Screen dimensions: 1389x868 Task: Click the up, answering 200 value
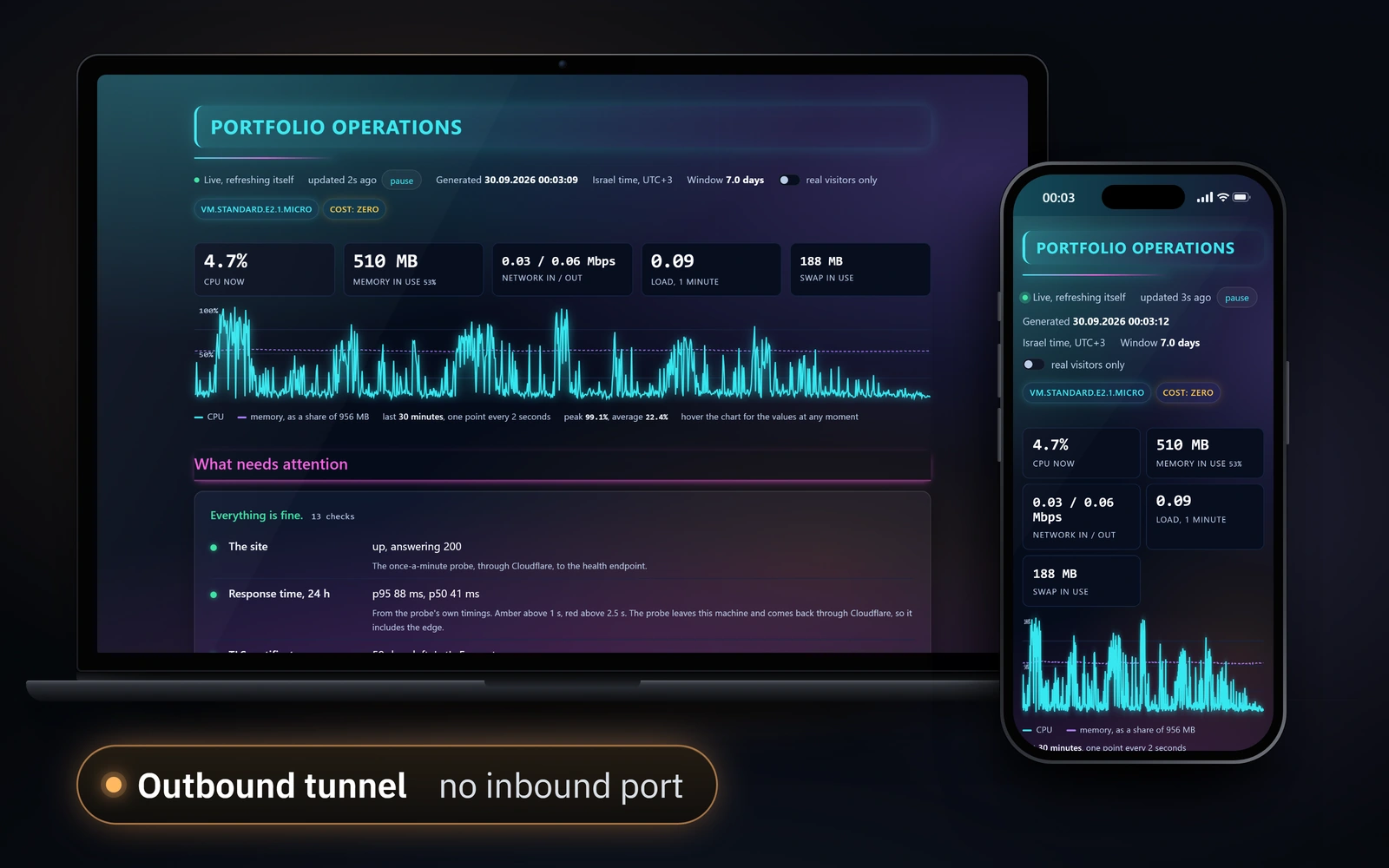[417, 547]
